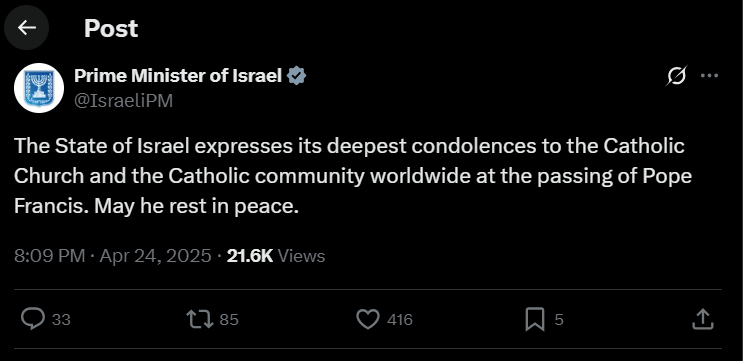Click the 85 reposts count

[229, 320]
